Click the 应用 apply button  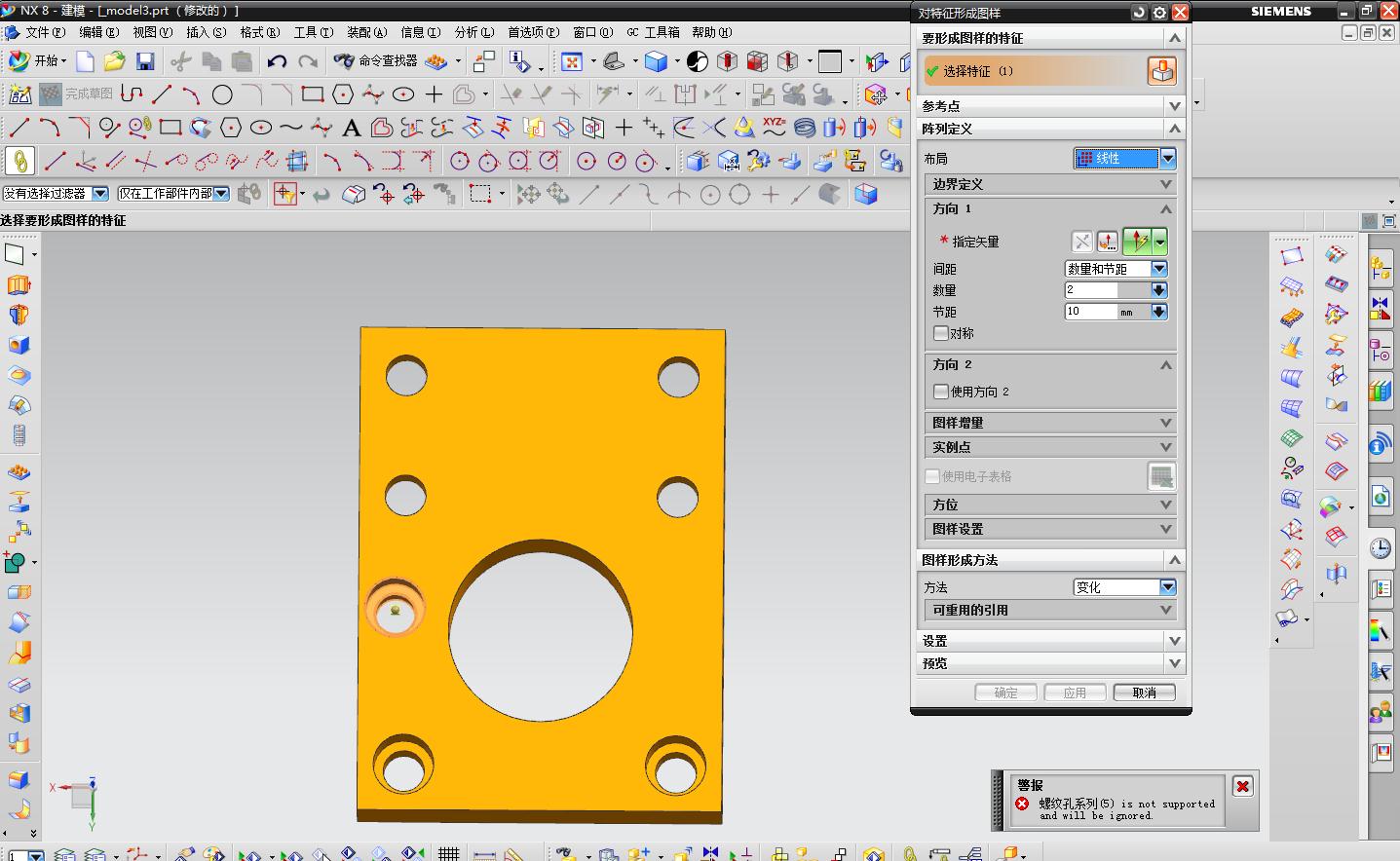[1075, 693]
